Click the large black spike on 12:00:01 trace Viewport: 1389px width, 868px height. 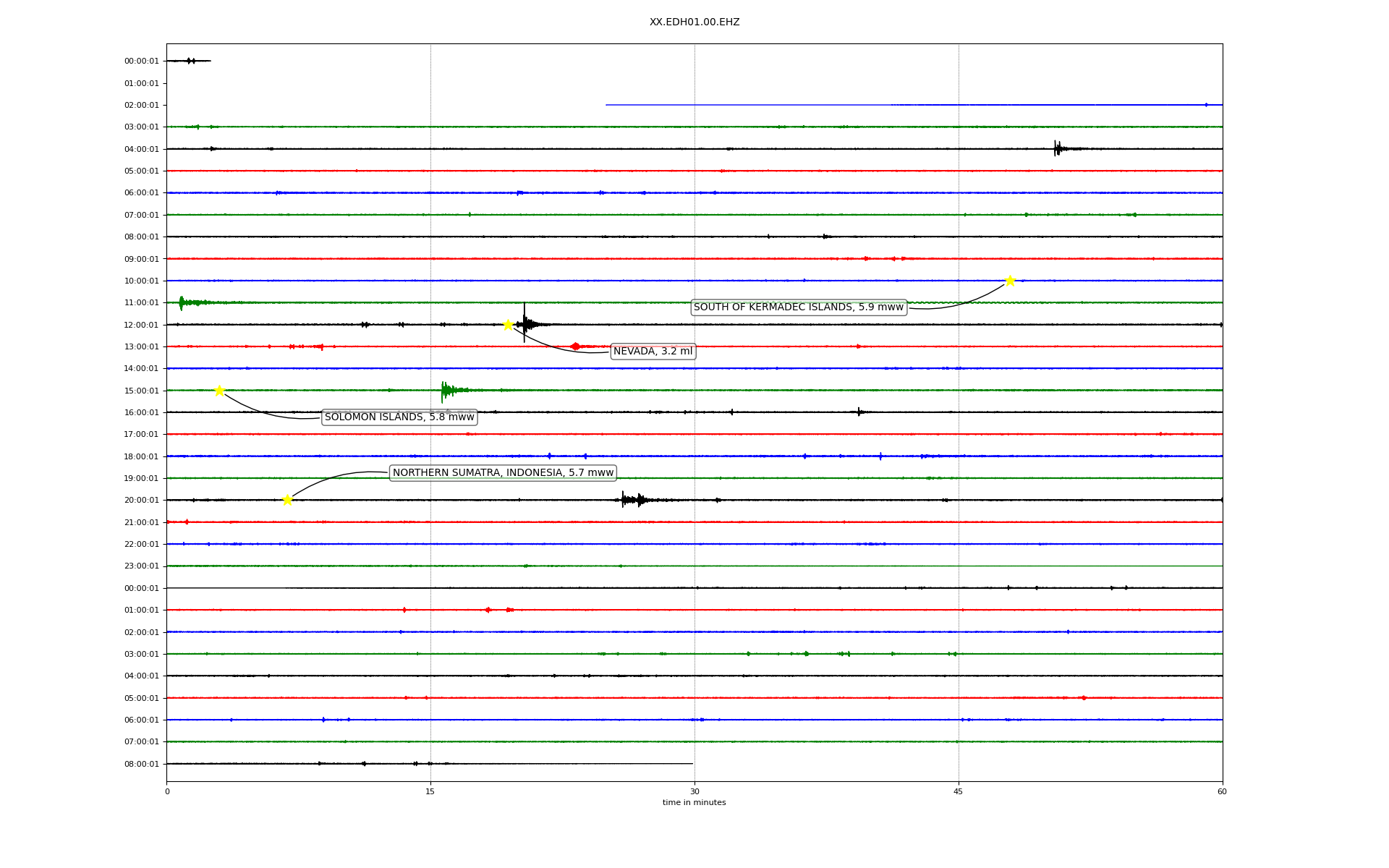tap(524, 322)
